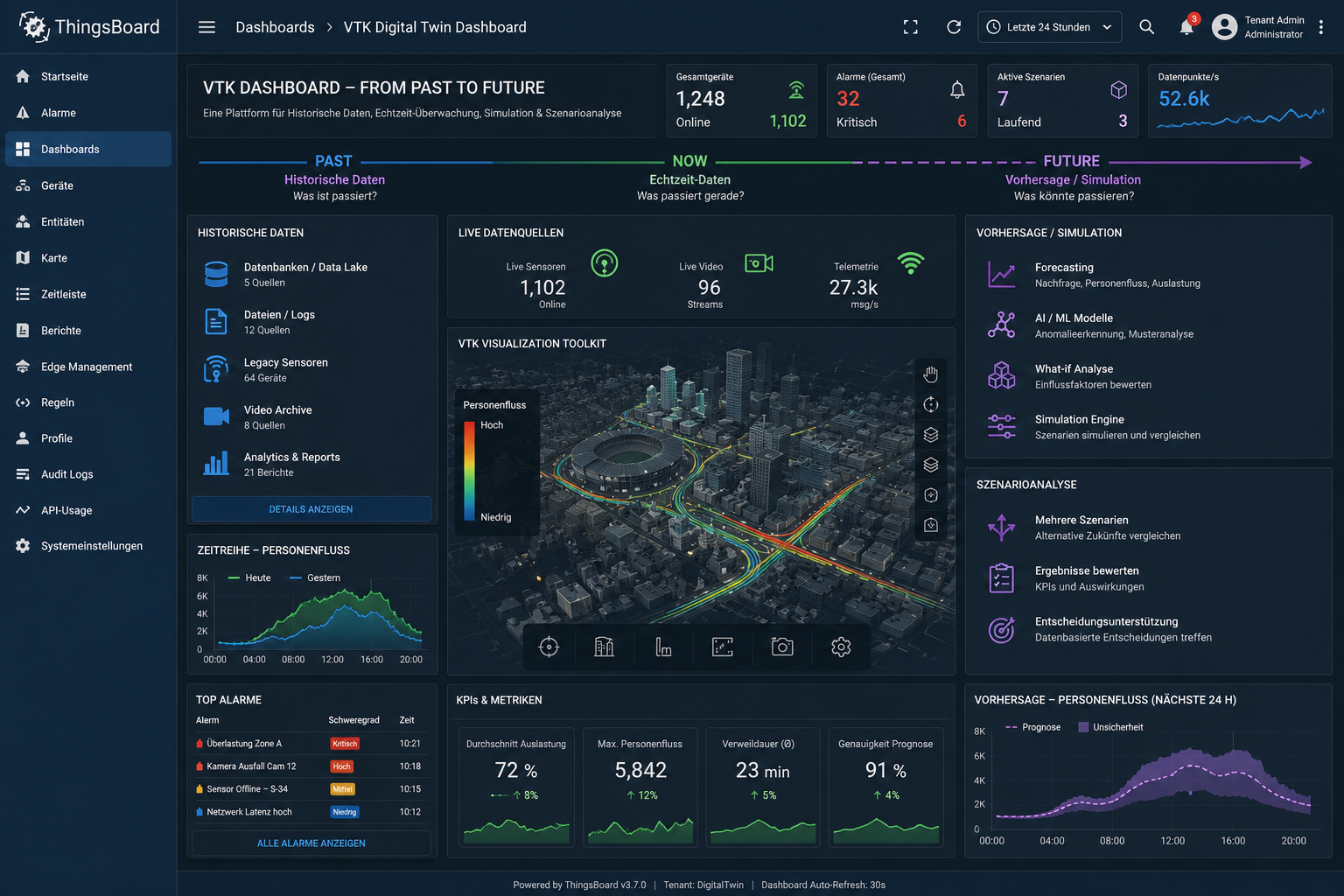Click the buildings view icon in VTK toolbar
This screenshot has height=896, width=1344.
(604, 647)
